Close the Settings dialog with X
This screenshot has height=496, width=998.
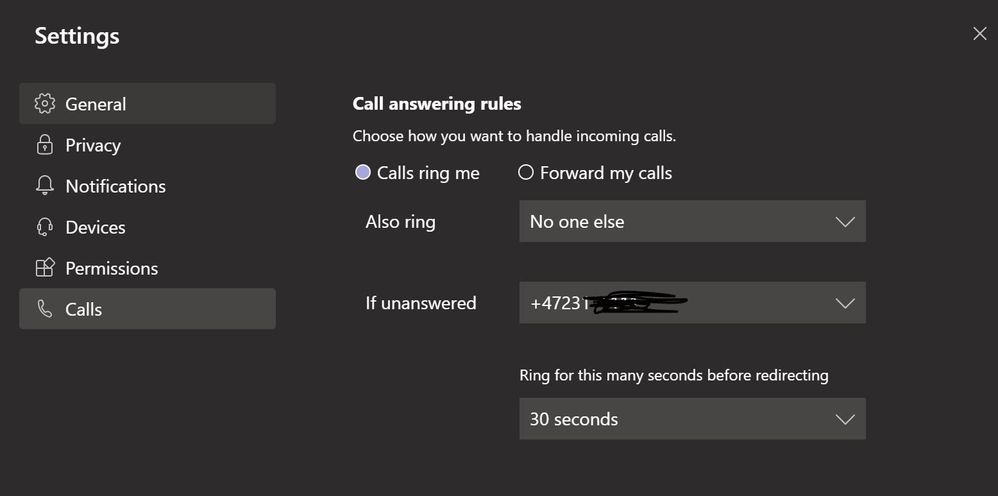[x=979, y=34]
